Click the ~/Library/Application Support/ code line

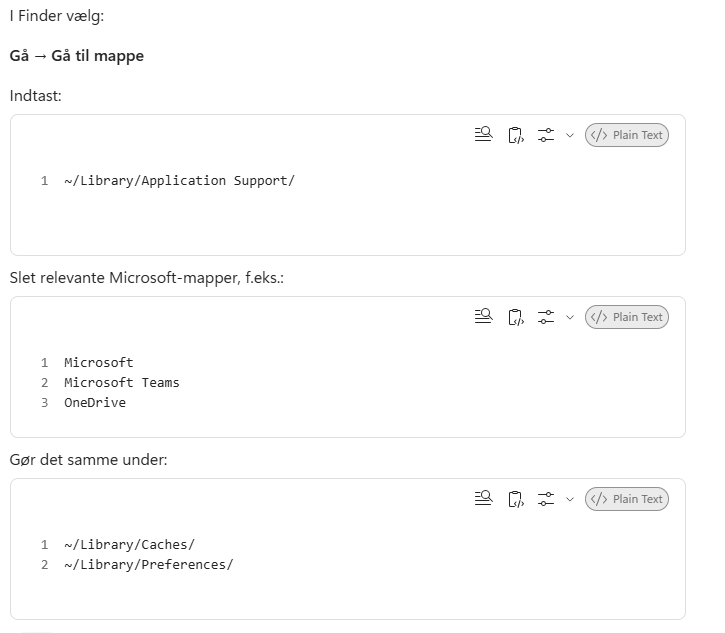pos(179,180)
